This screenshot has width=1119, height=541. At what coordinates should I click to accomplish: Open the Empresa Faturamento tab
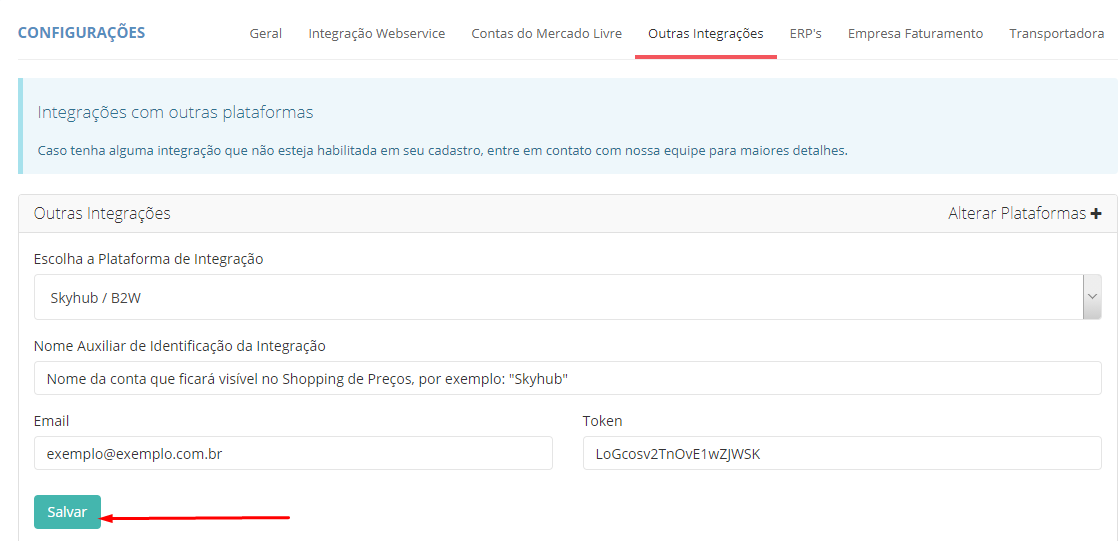pyautogui.click(x=916, y=34)
